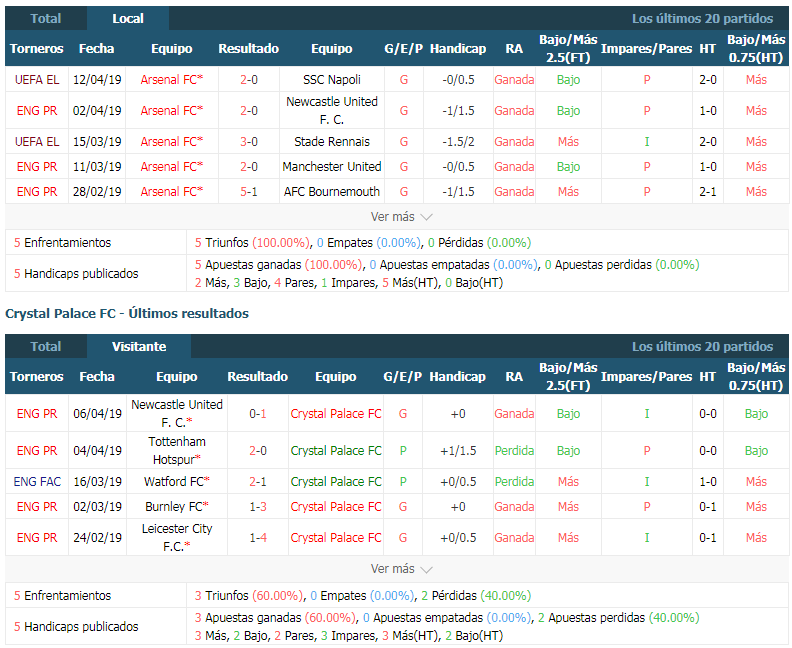Screen dimensions: 792x648
Task: Select the Local tab
Action: tap(128, 19)
